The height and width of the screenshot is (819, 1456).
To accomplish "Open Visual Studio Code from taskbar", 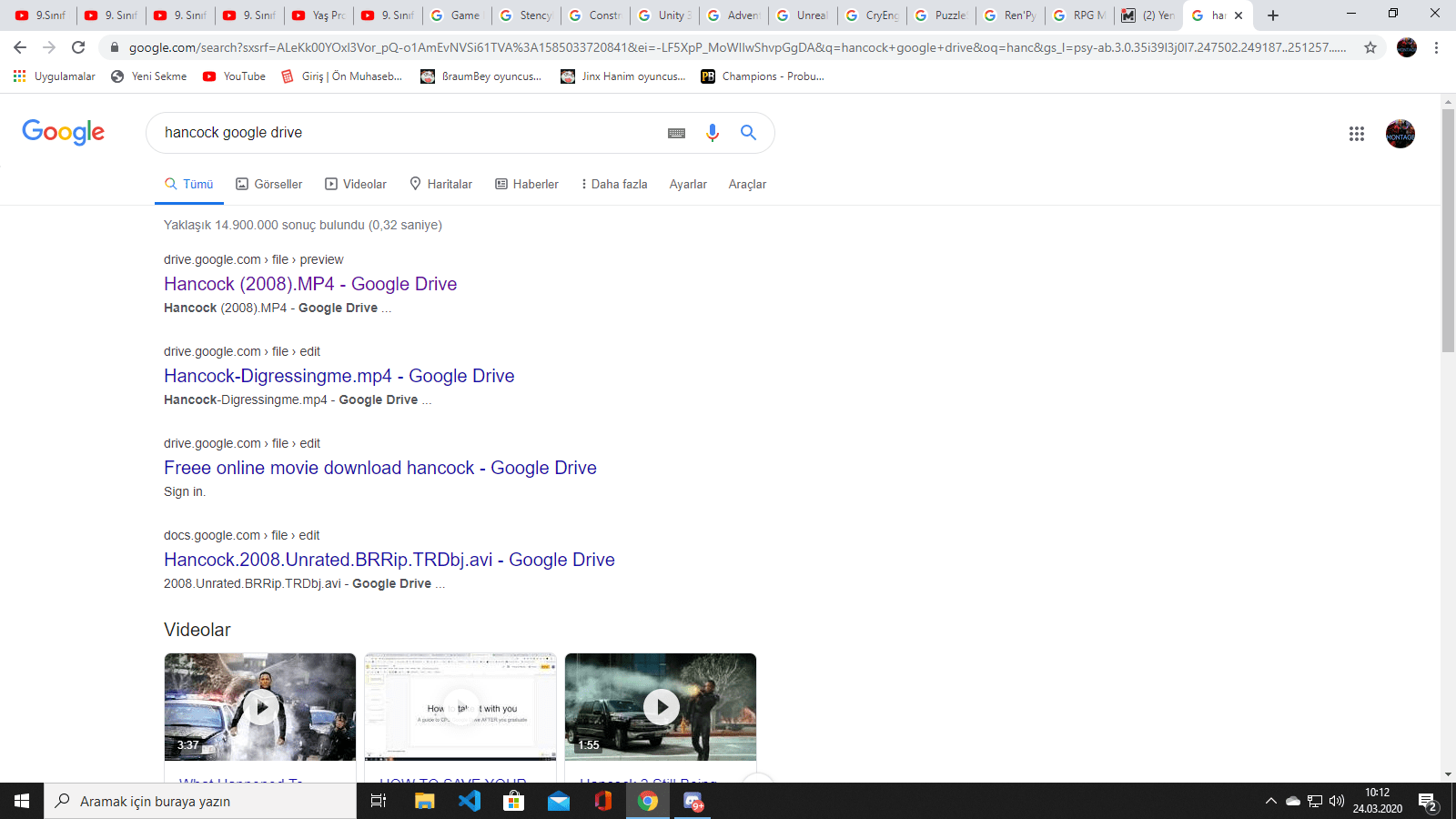I will [470, 801].
